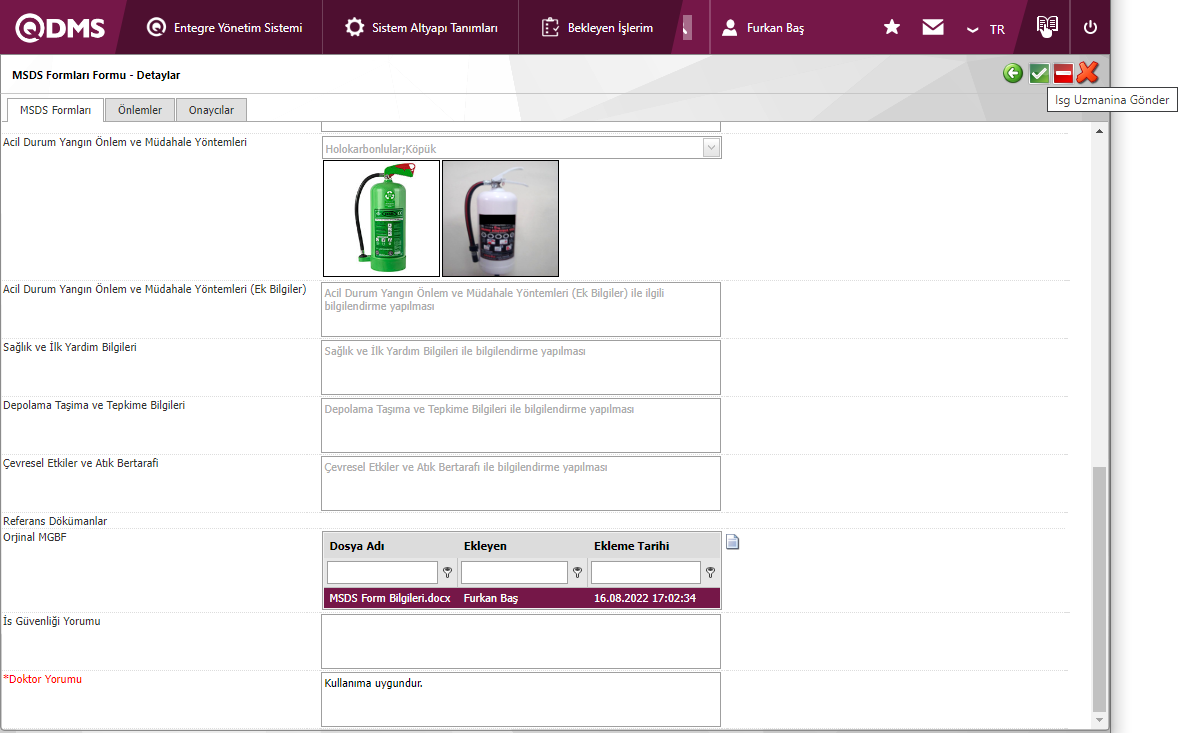Screen dimensions: 1182x733
Task: Click Ekleyen column header
Action: [485, 546]
